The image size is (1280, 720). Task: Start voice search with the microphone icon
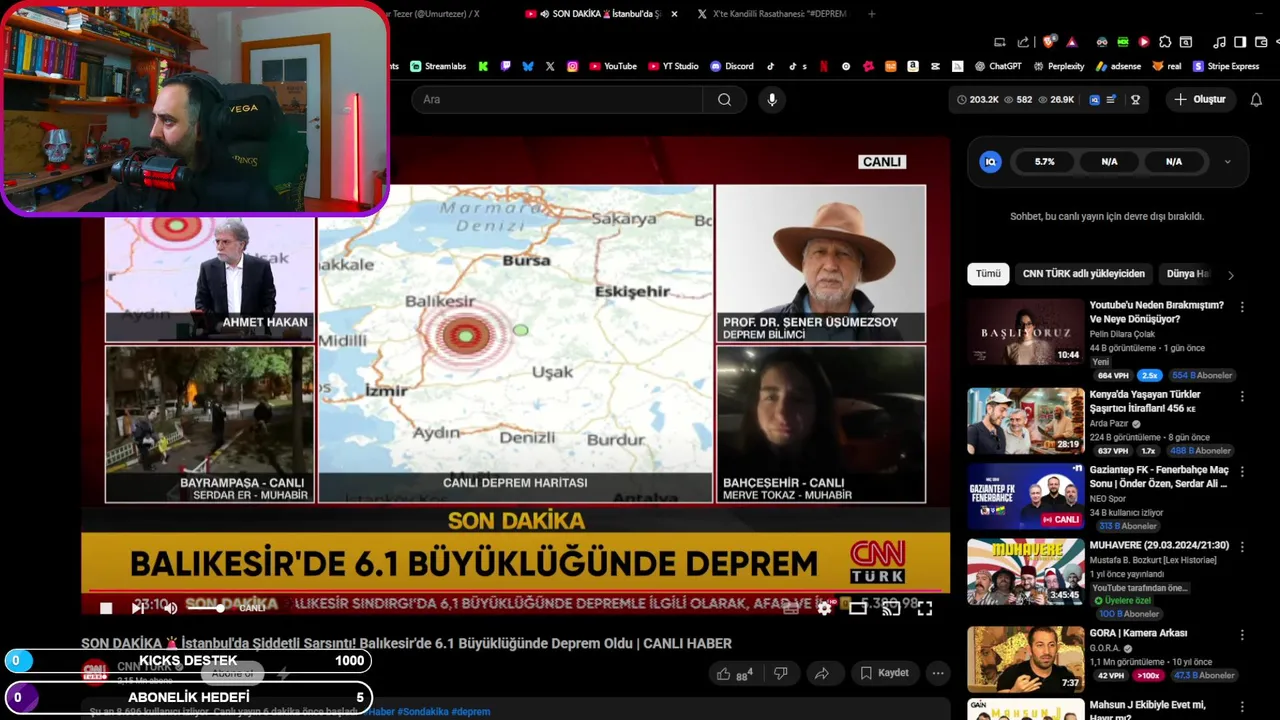click(x=771, y=99)
